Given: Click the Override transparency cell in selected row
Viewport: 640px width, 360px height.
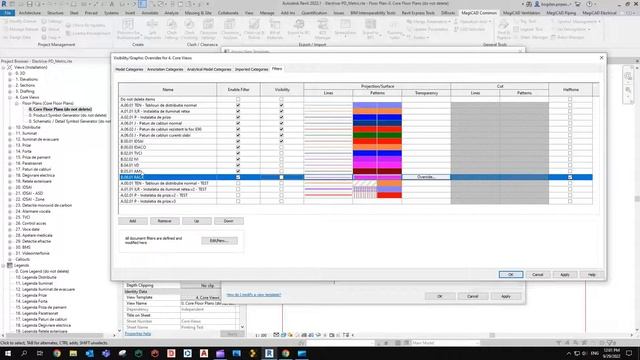Looking at the screenshot, I should [x=426, y=177].
